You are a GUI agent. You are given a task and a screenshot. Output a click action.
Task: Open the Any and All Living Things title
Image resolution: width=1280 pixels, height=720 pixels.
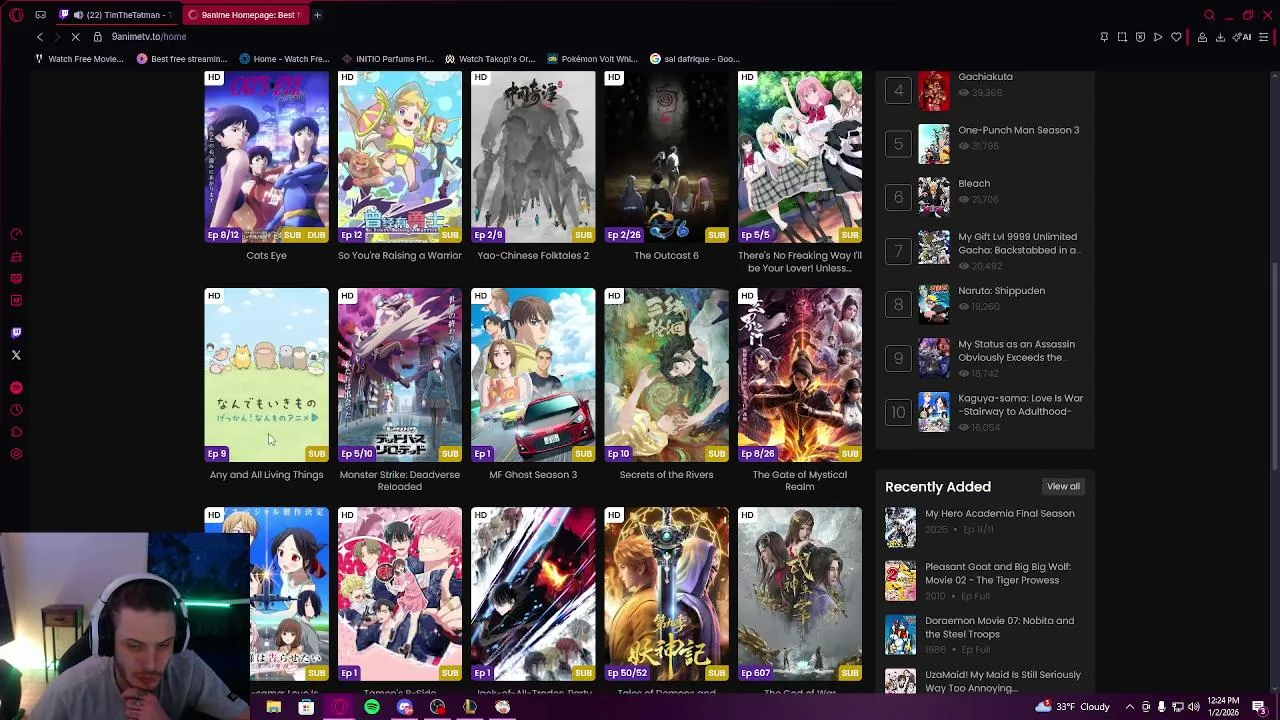tap(266, 475)
